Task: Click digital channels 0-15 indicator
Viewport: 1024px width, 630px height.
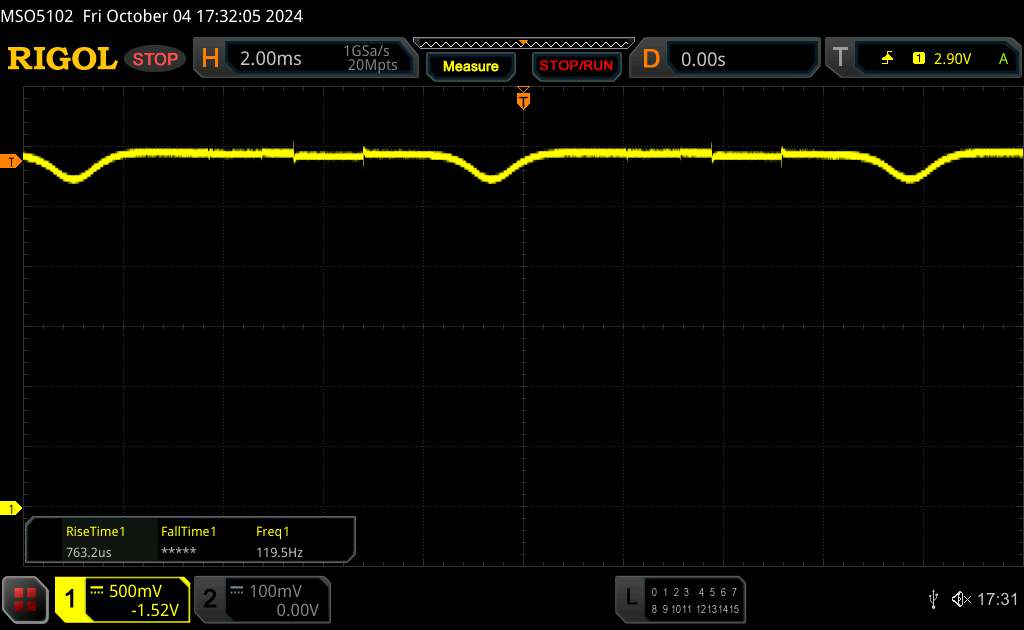Action: point(695,601)
